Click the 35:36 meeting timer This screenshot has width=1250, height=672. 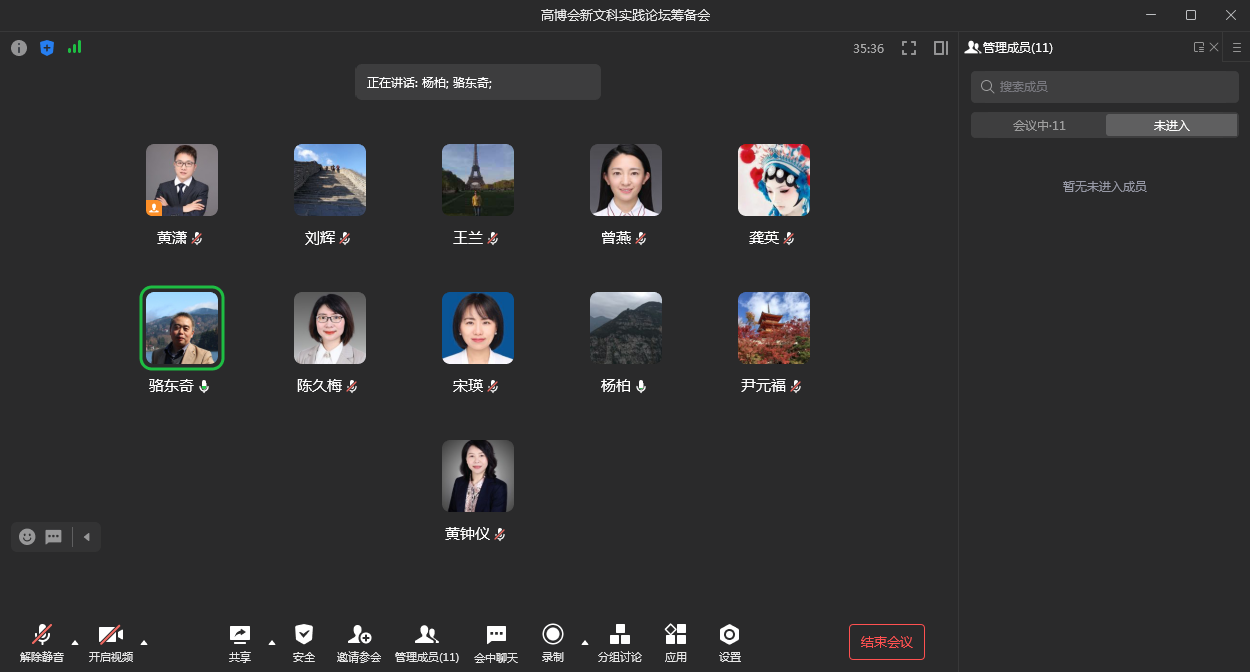click(x=868, y=48)
